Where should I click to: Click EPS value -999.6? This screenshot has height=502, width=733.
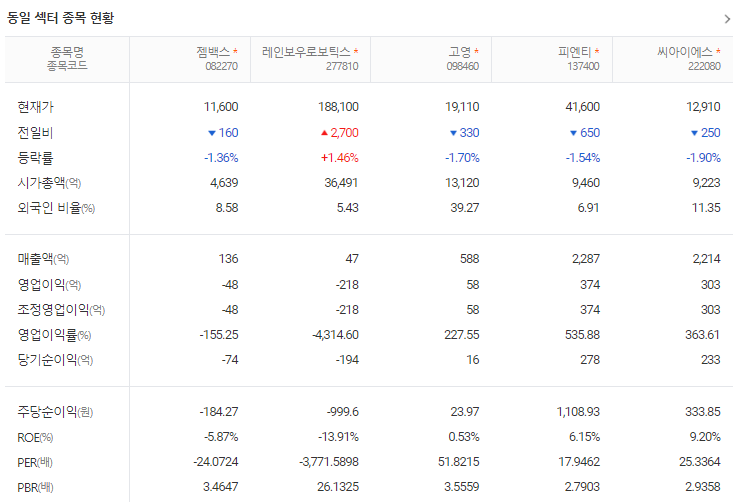coord(343,412)
